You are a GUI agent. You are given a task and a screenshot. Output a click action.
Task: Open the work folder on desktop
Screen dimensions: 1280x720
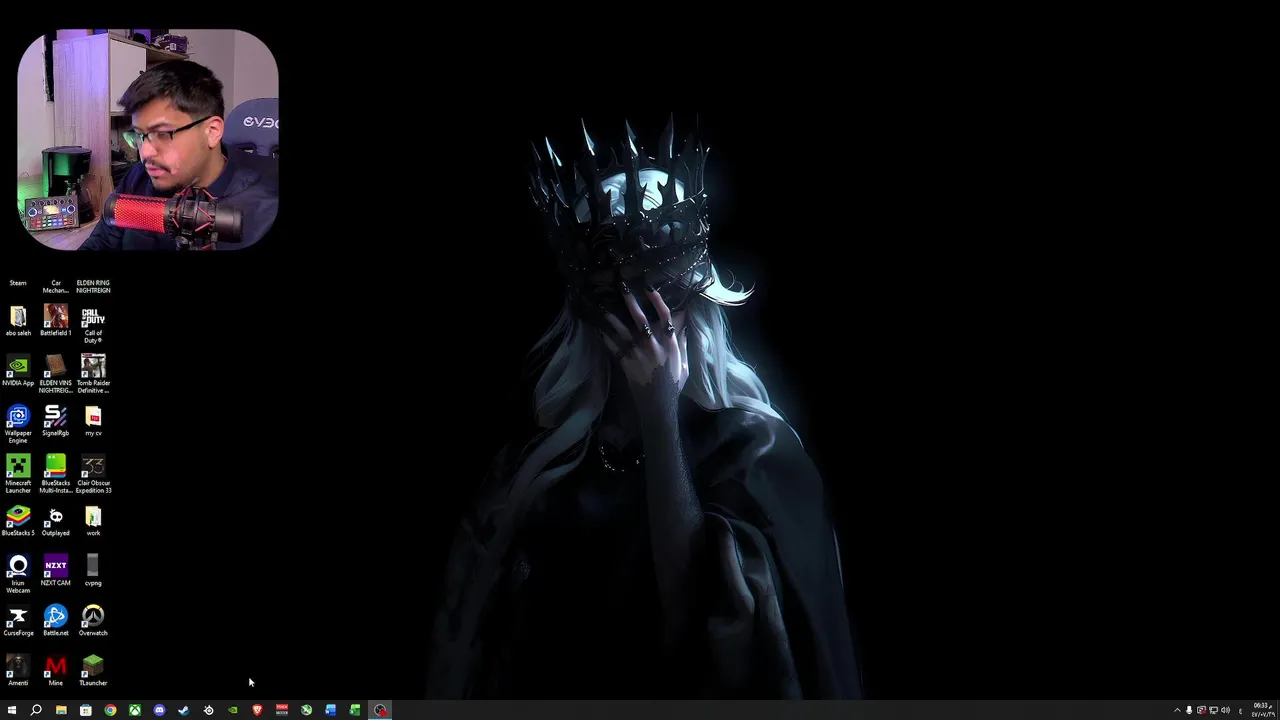click(93, 521)
